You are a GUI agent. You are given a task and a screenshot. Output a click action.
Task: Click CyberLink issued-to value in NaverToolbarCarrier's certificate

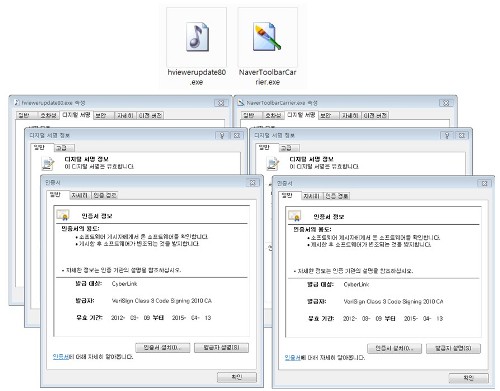pyautogui.click(x=356, y=284)
